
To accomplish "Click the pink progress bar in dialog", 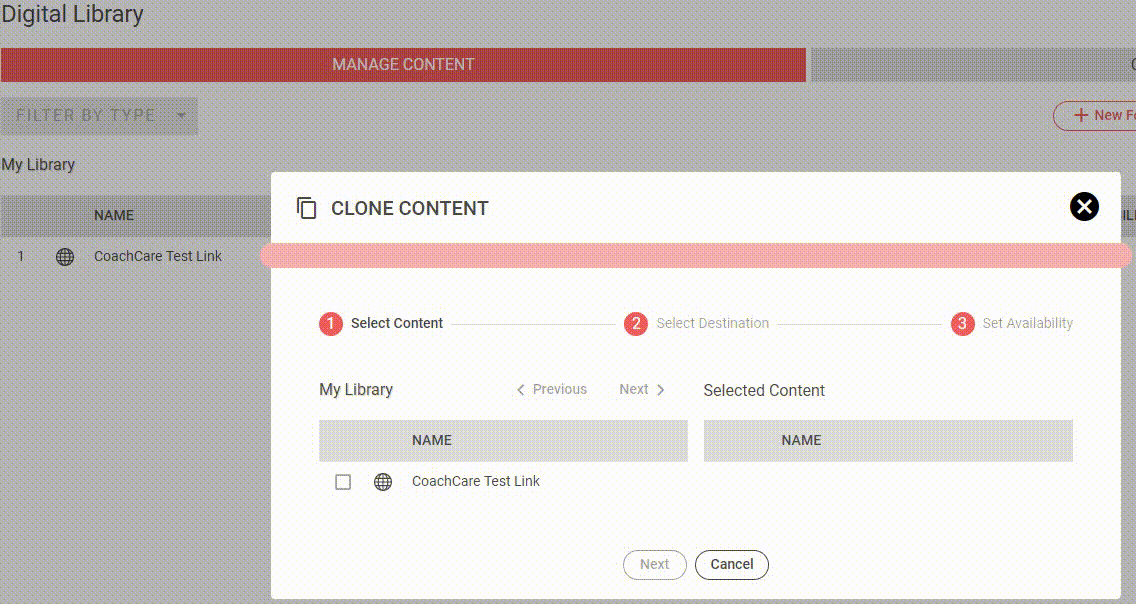I will tap(695, 255).
